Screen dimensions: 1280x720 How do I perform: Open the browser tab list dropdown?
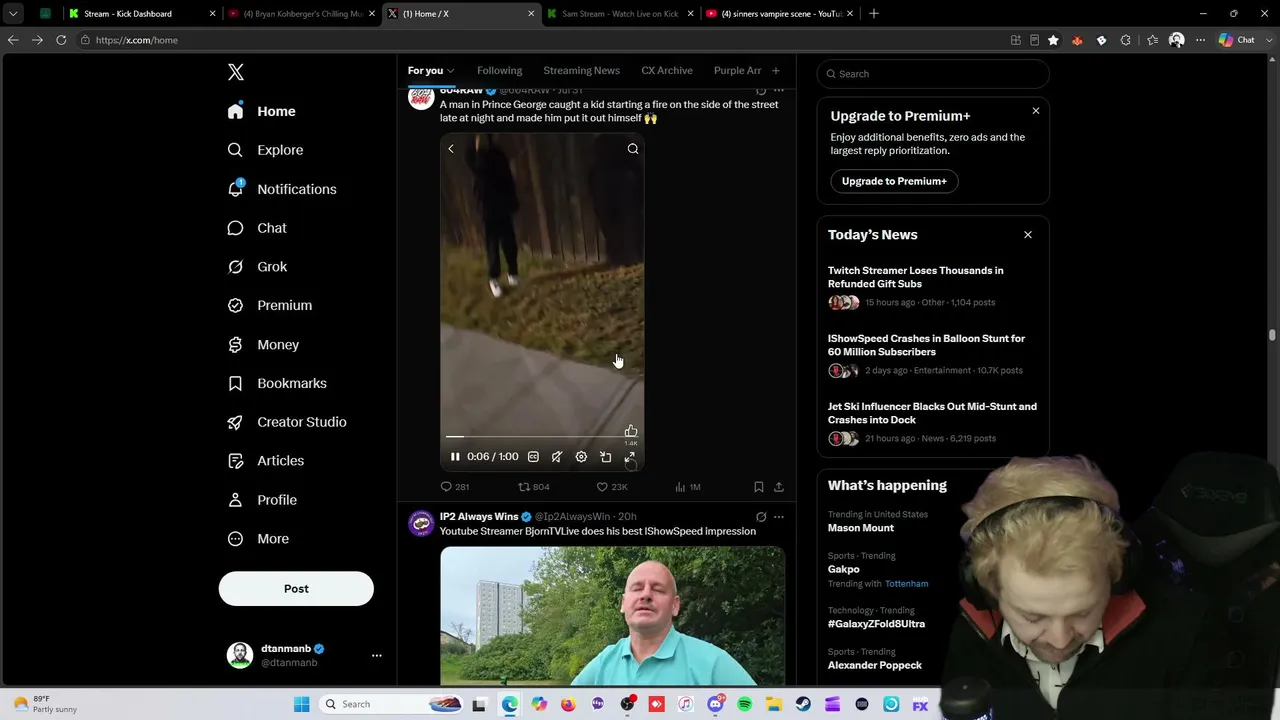(13, 14)
